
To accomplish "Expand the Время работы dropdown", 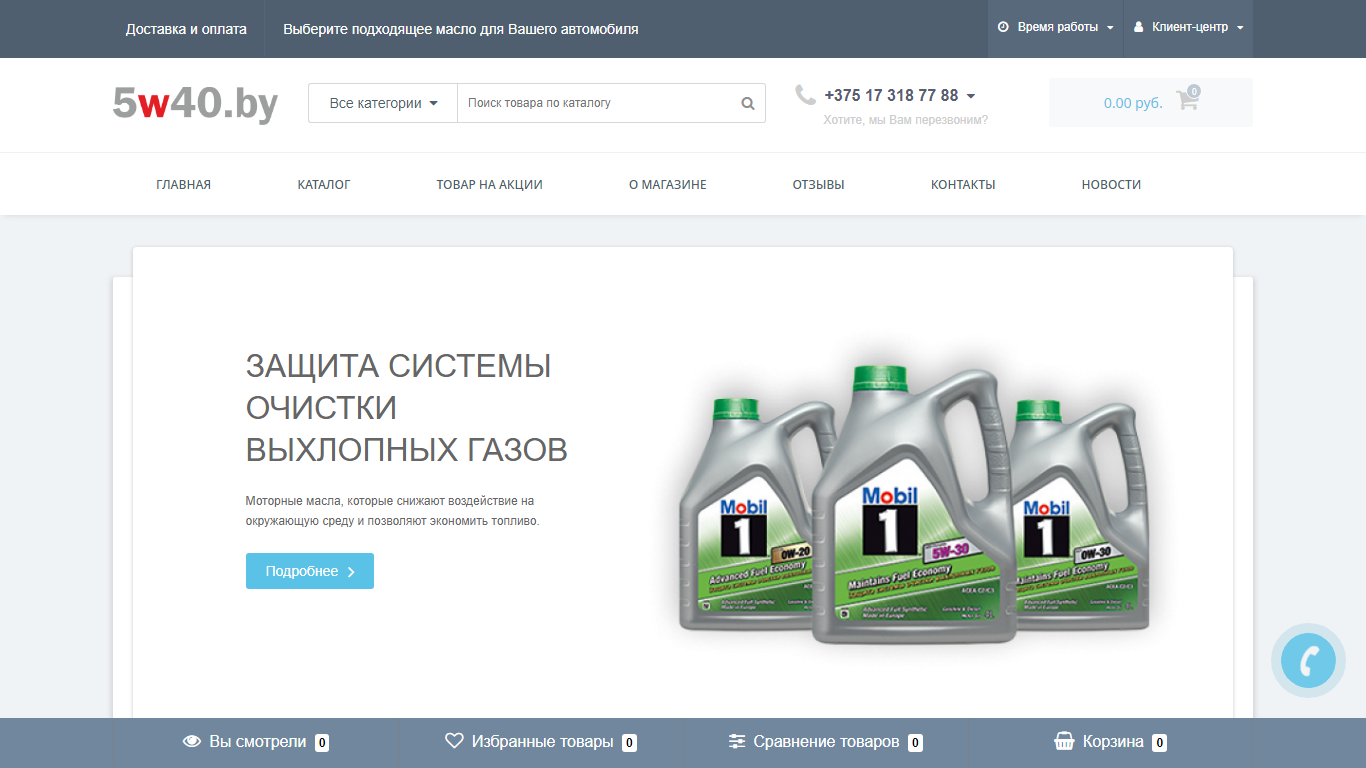I will point(1056,28).
